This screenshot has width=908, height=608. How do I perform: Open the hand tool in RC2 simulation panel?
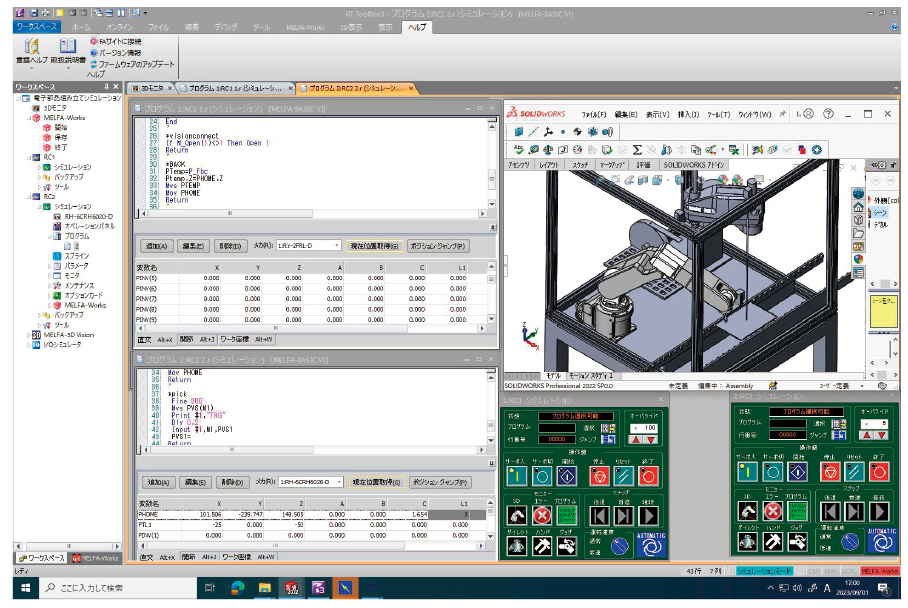773,540
